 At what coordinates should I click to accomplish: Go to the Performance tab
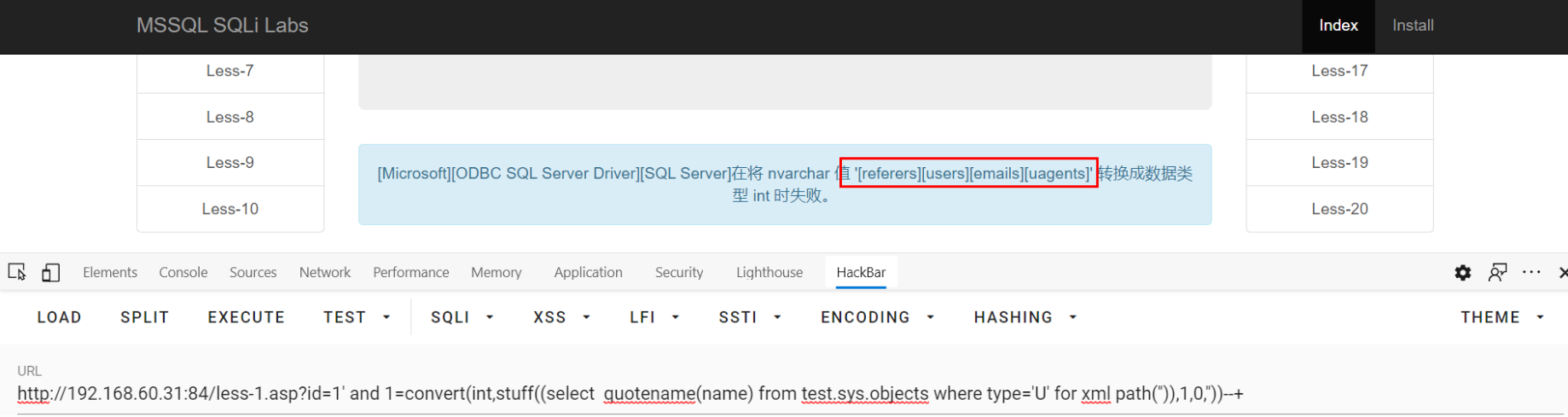411,272
